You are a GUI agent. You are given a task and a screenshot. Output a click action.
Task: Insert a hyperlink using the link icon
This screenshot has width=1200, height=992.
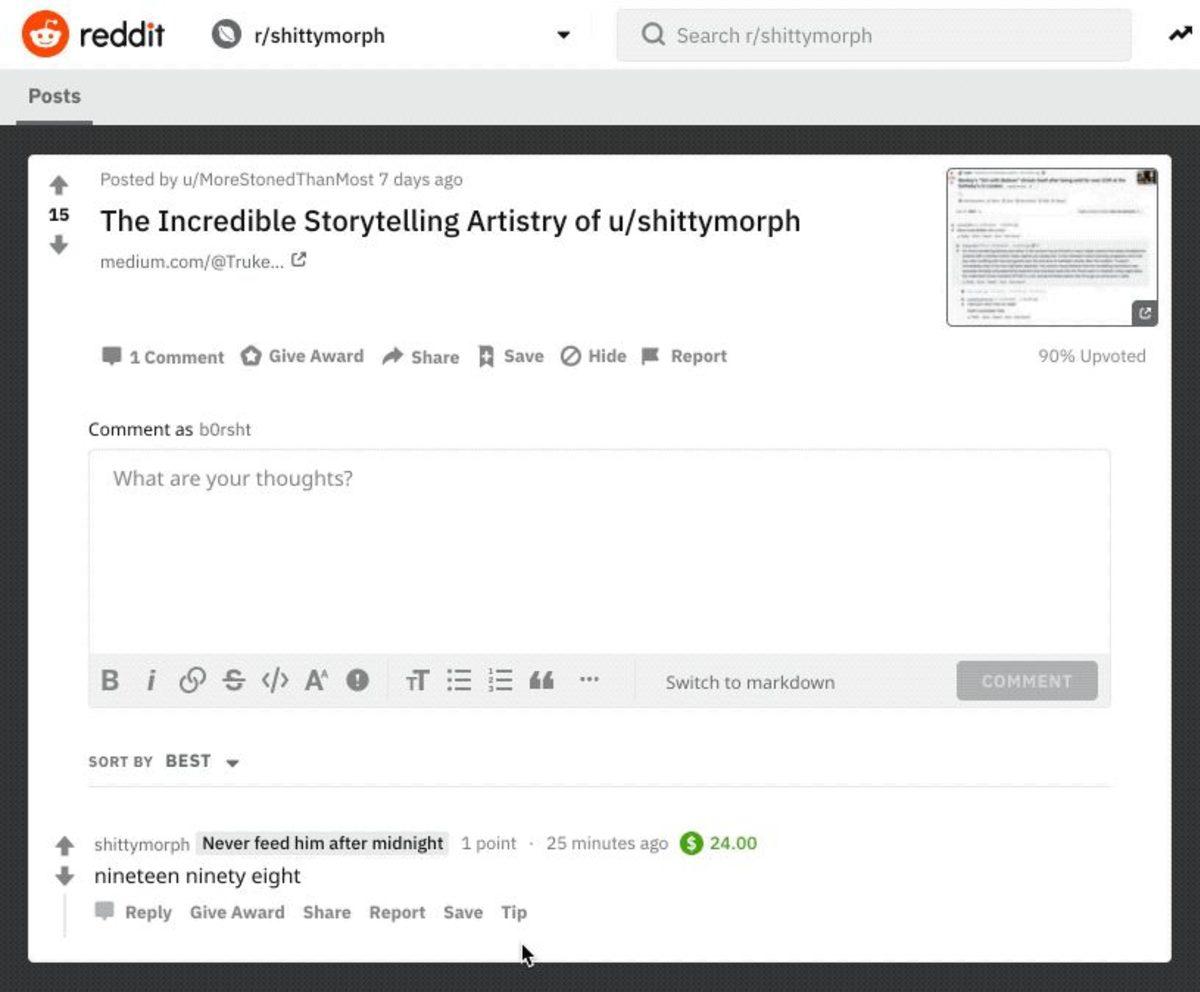click(192, 681)
